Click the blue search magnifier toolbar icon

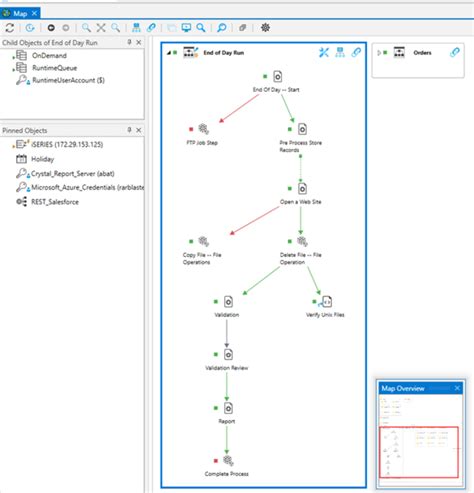(x=201, y=28)
